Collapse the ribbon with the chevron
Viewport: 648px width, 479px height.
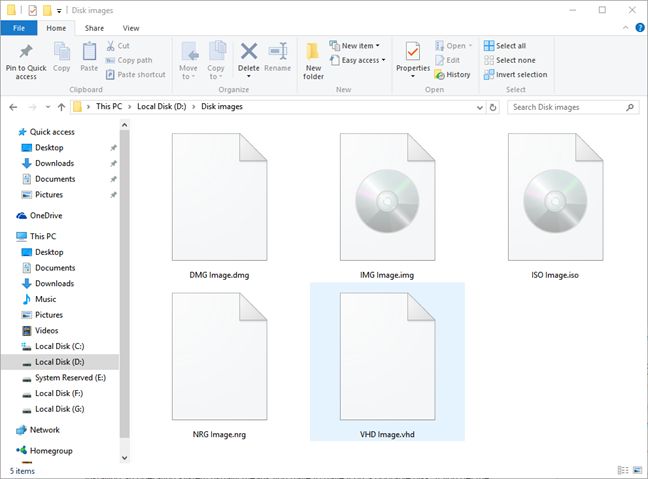[x=624, y=29]
